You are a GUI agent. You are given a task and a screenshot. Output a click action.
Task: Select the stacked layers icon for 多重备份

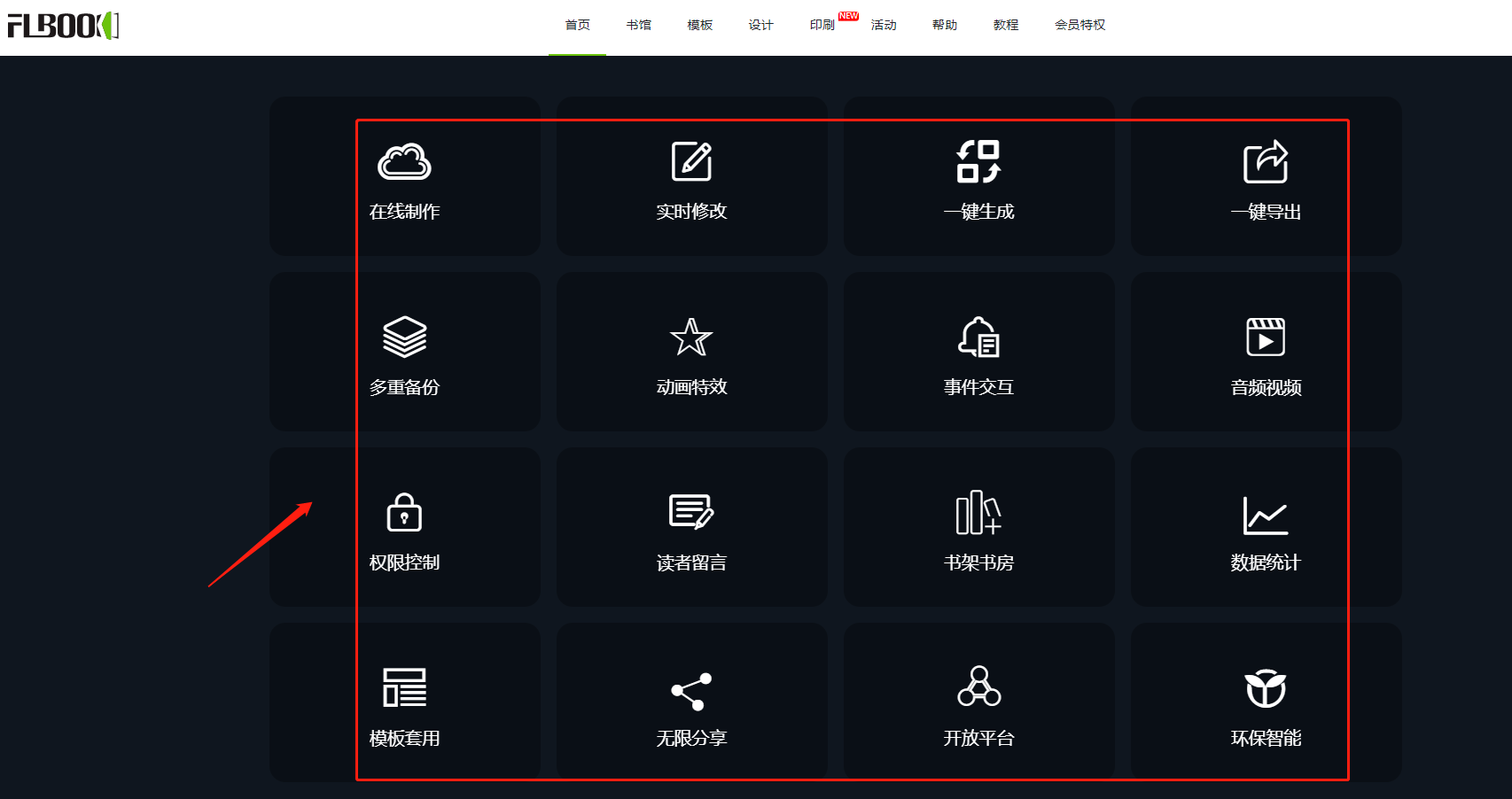pos(404,337)
